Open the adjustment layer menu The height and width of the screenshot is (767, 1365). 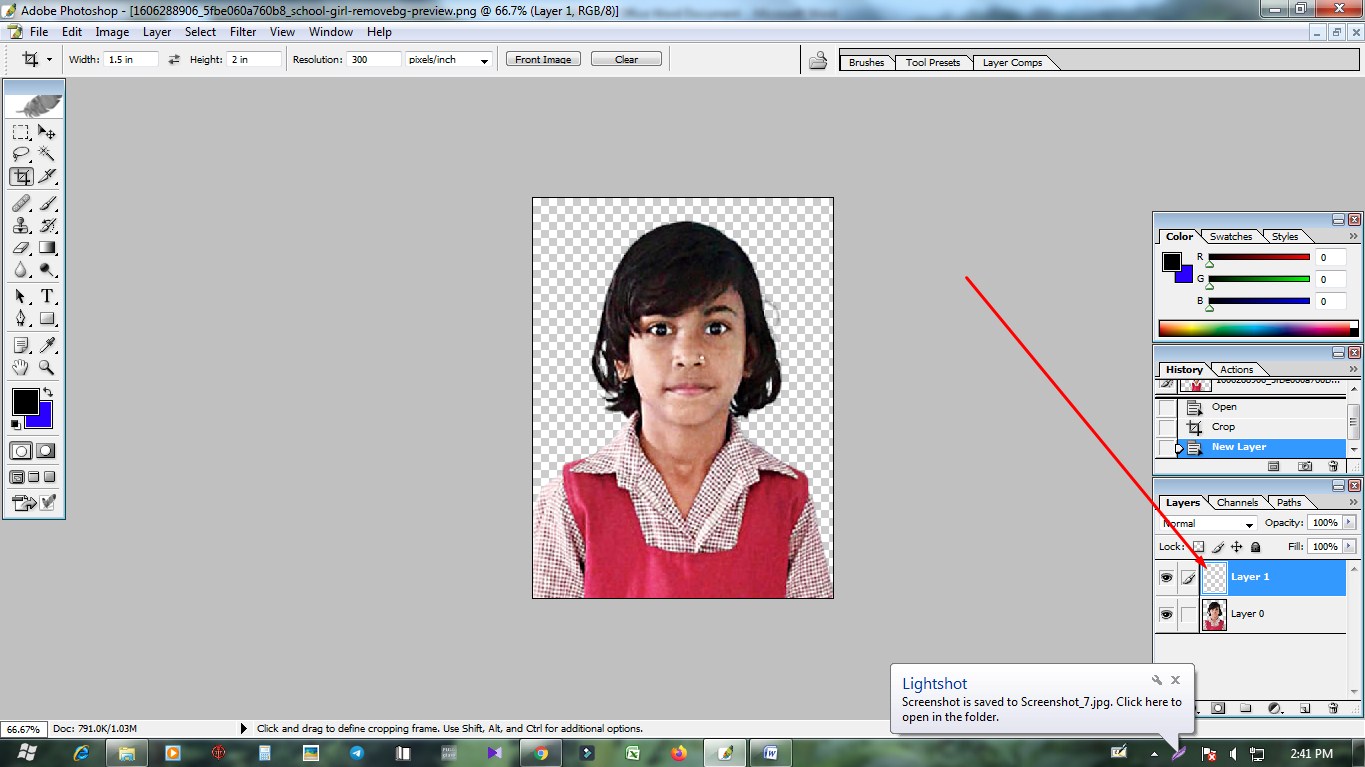(x=1275, y=708)
